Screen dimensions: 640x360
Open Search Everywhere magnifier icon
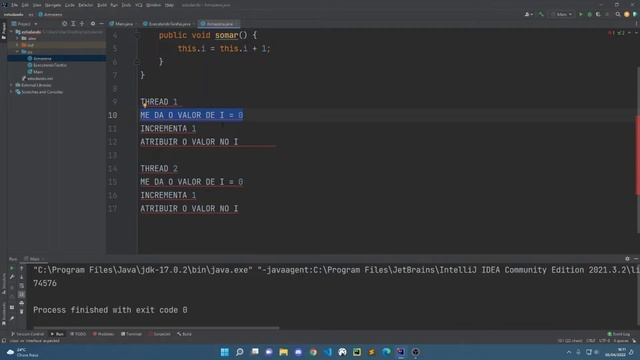(618, 14)
